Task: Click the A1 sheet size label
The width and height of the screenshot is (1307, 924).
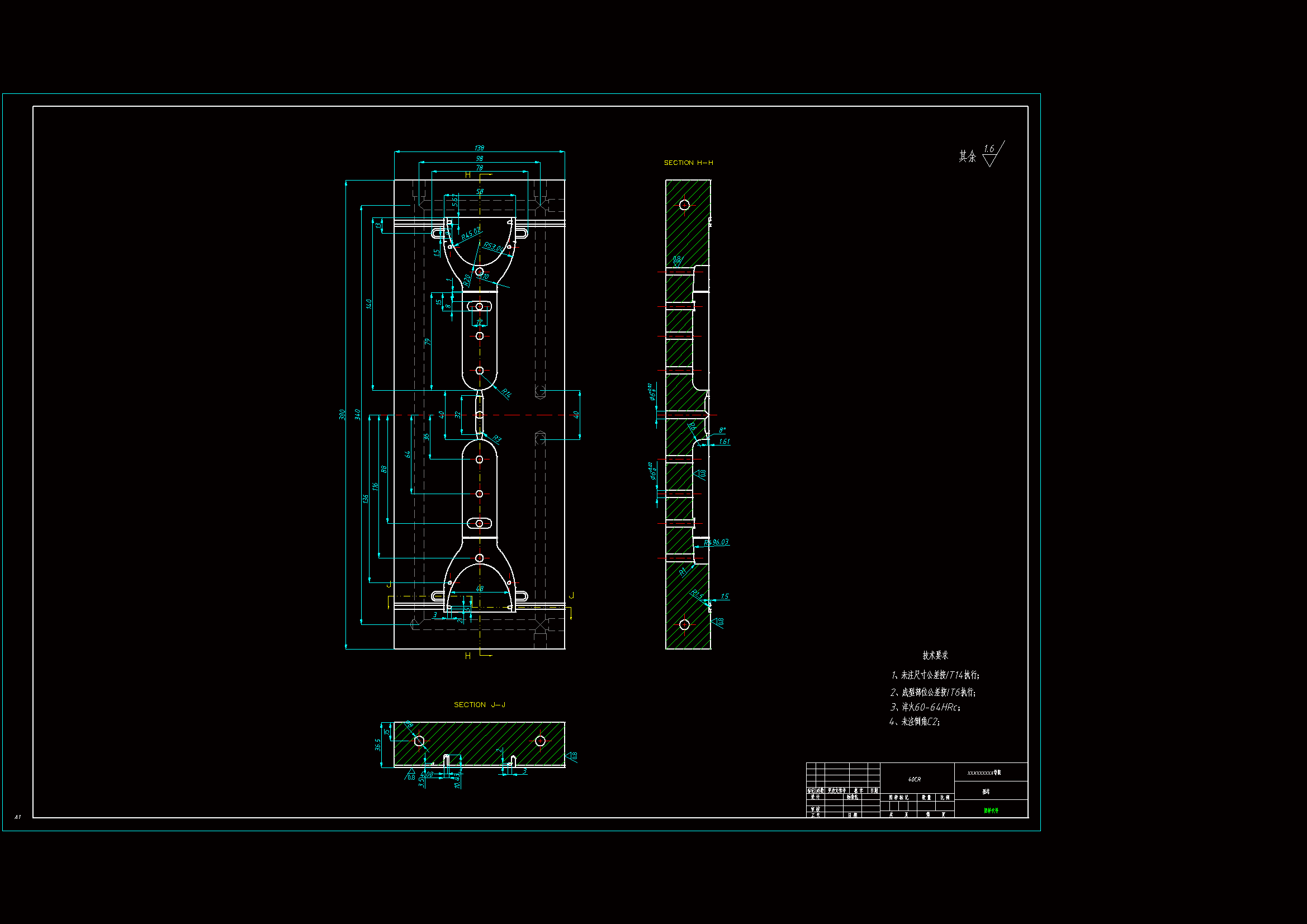Action: coord(18,817)
